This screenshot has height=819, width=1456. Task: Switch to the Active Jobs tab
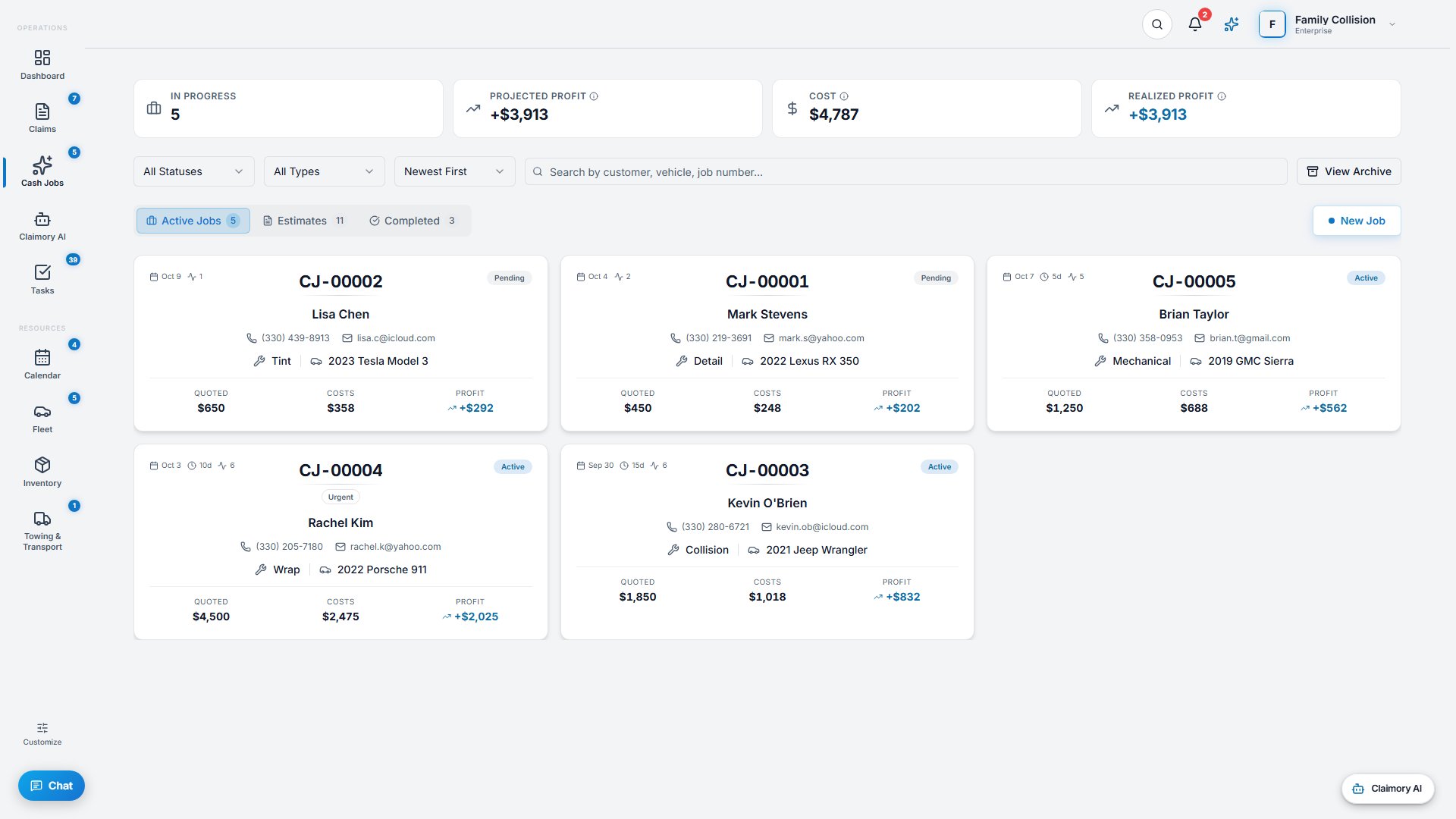click(x=193, y=221)
